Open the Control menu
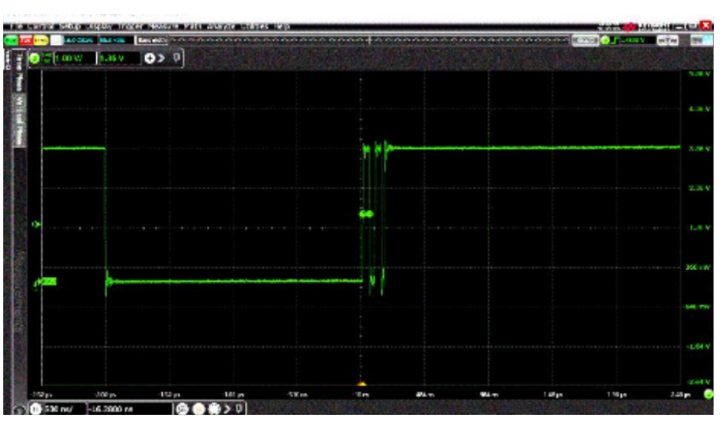Image resolution: width=724 pixels, height=425 pixels. tap(40, 27)
